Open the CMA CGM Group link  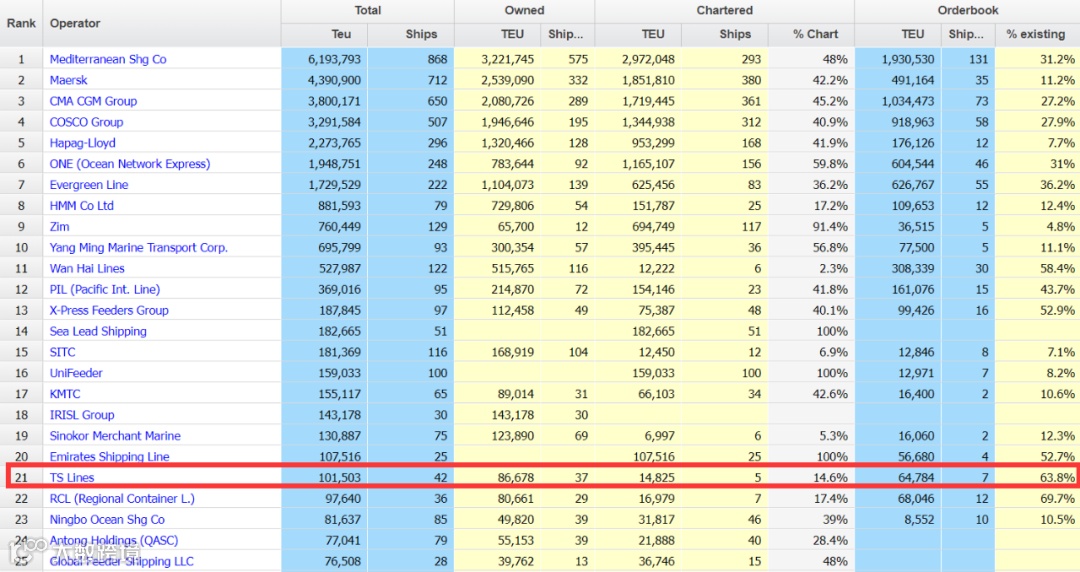[x=93, y=101]
